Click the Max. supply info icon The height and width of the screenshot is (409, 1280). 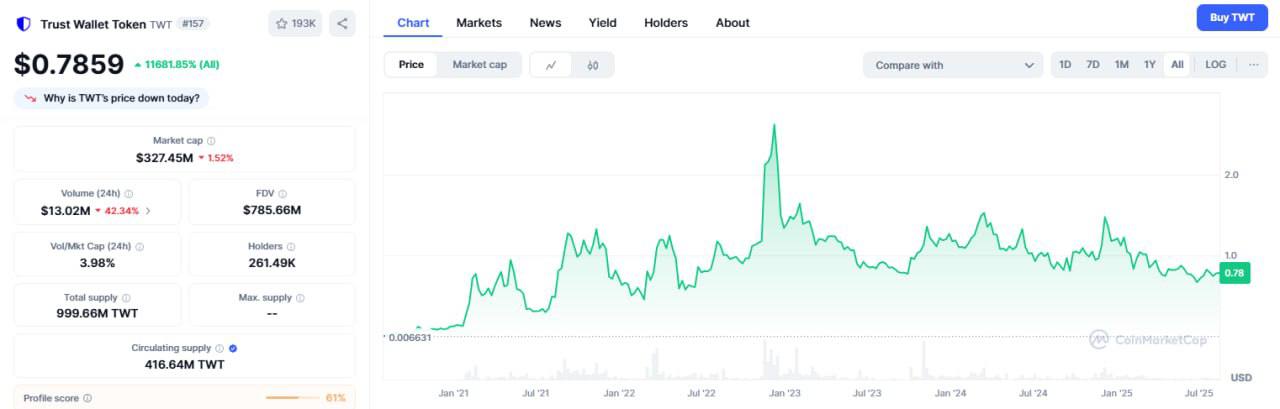click(x=301, y=298)
